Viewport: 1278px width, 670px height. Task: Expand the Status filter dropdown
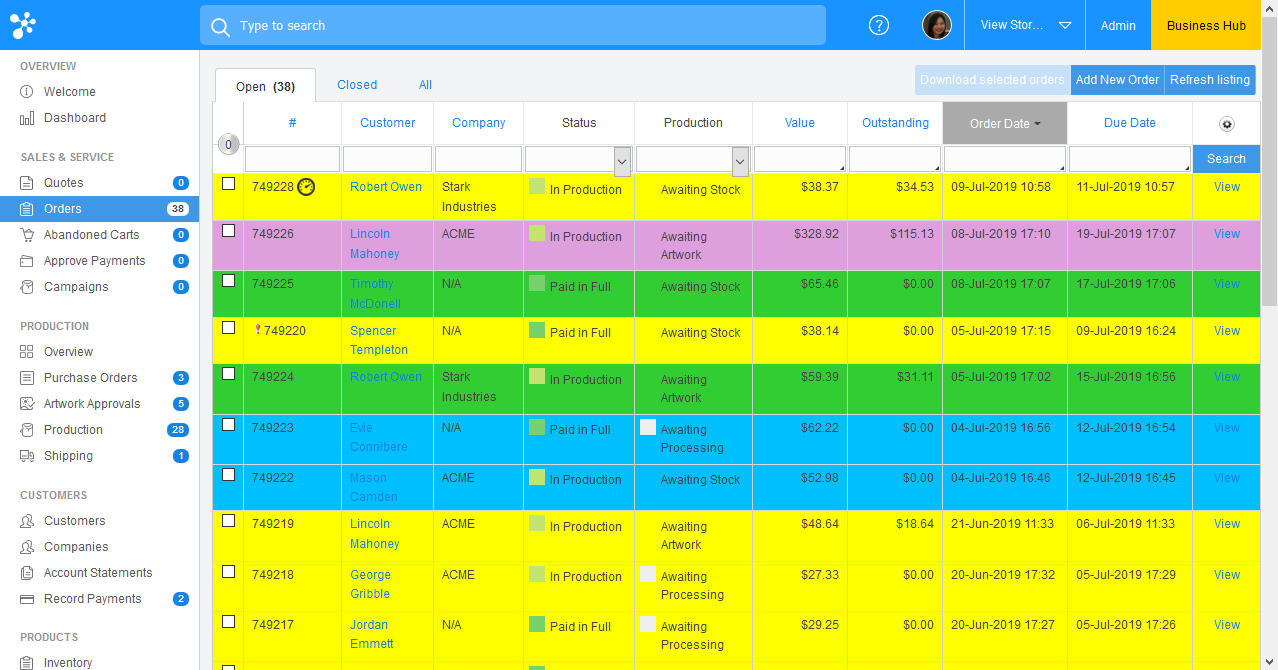(x=621, y=160)
